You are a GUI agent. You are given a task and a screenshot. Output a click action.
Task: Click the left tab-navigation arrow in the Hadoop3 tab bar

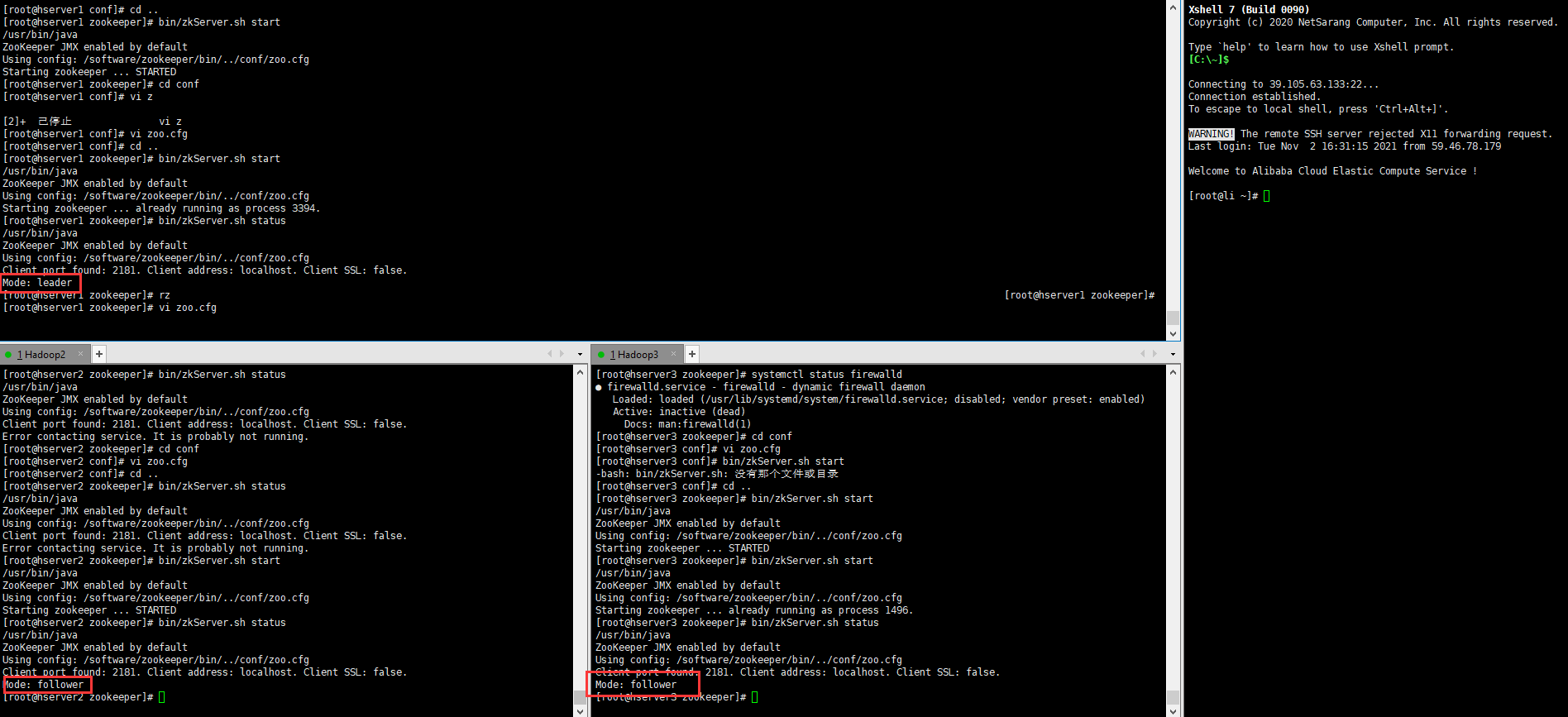[x=1142, y=354]
